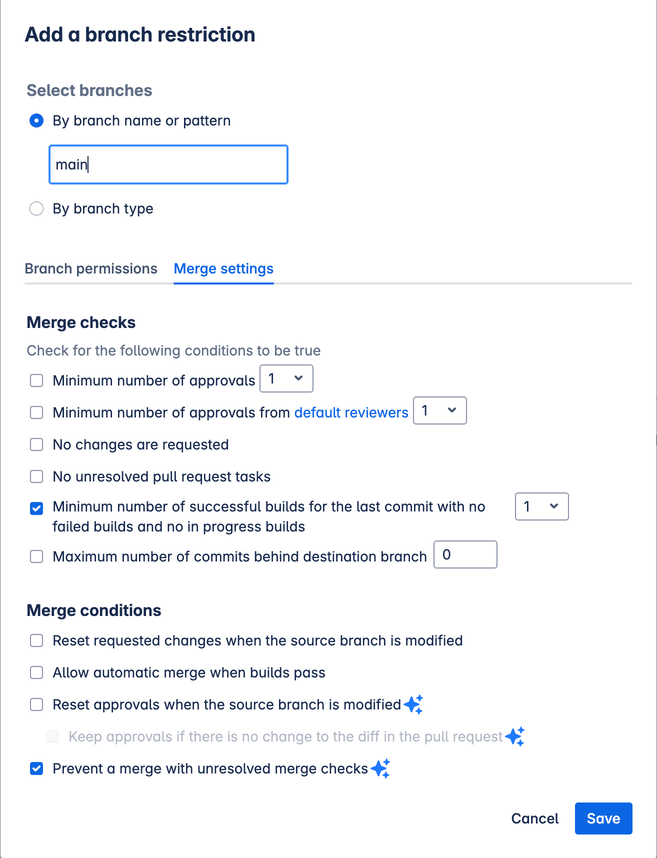Open the successful builds count dropdown
Viewport: 657px width, 858px height.
(x=541, y=506)
